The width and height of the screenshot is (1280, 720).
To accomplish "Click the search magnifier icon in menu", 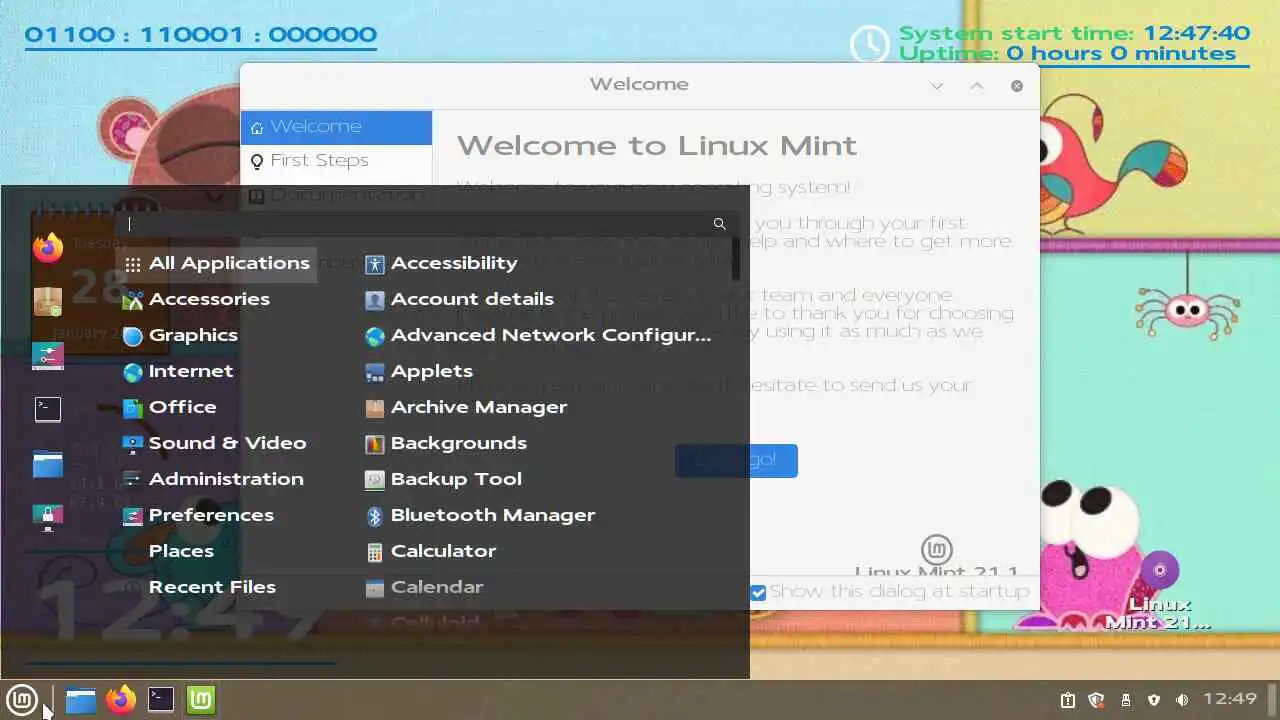I will tap(719, 224).
